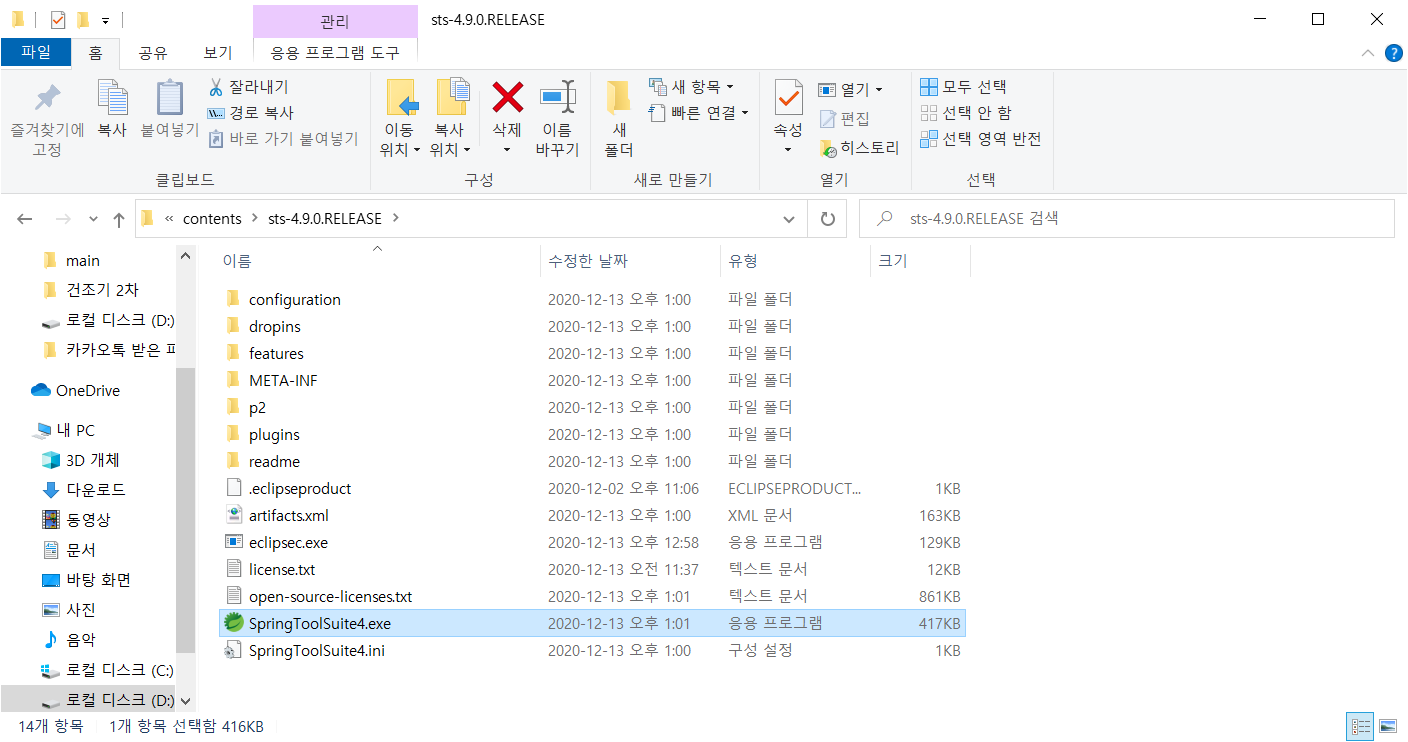Select SpringToolSuite4.ini file
The image size is (1408, 742).
click(x=316, y=650)
